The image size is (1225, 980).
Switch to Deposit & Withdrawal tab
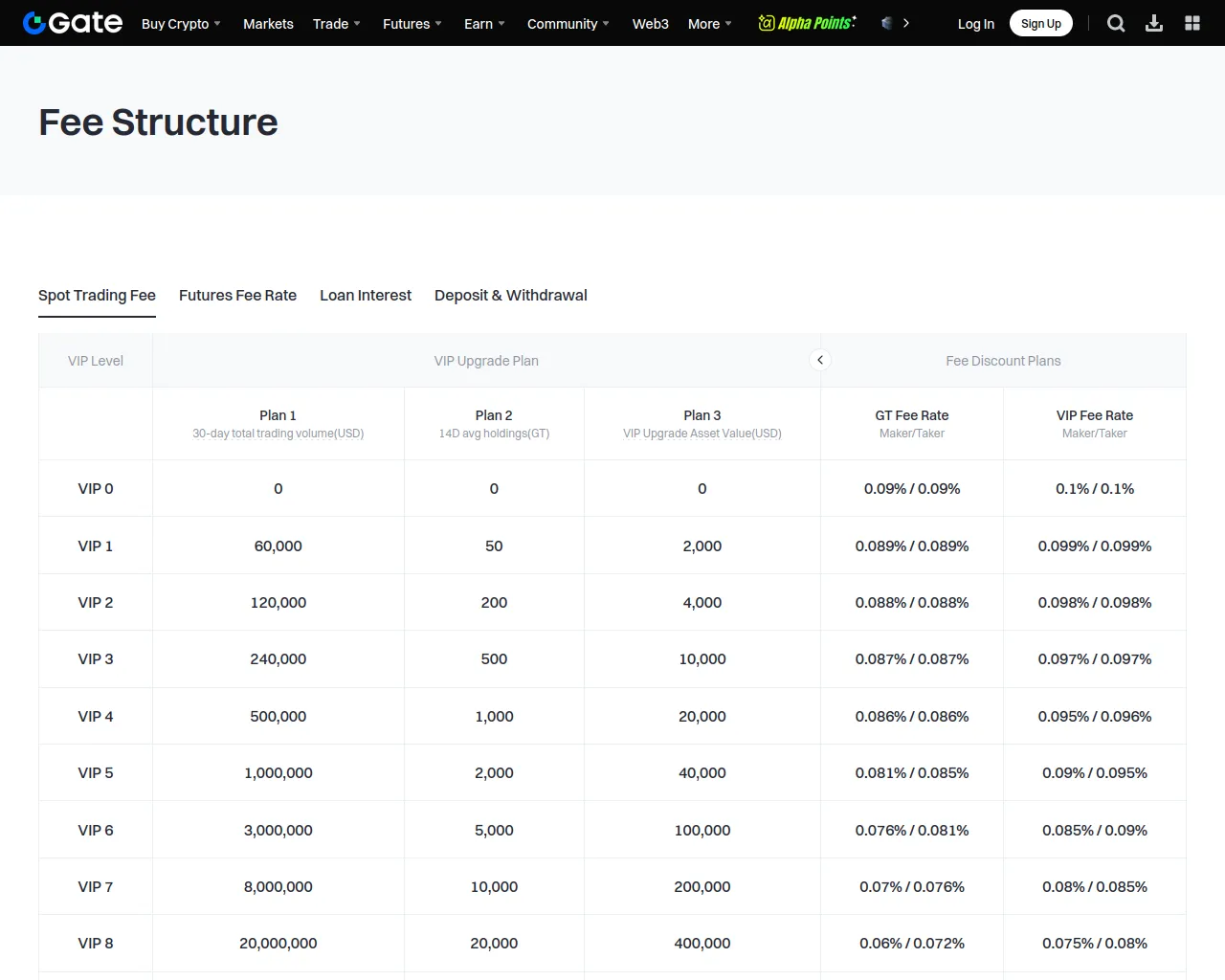pos(511,296)
